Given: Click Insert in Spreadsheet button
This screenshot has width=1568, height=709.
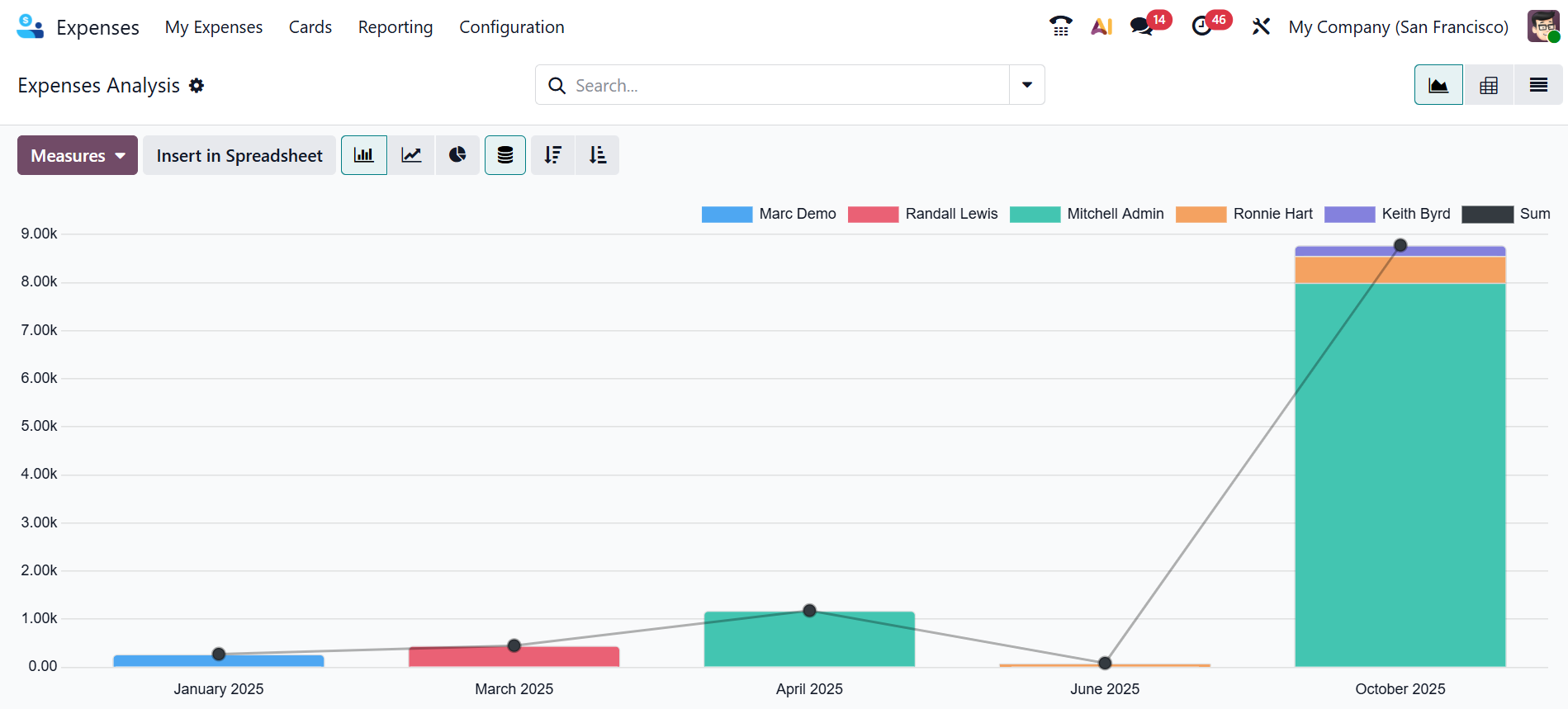Looking at the screenshot, I should tap(239, 155).
